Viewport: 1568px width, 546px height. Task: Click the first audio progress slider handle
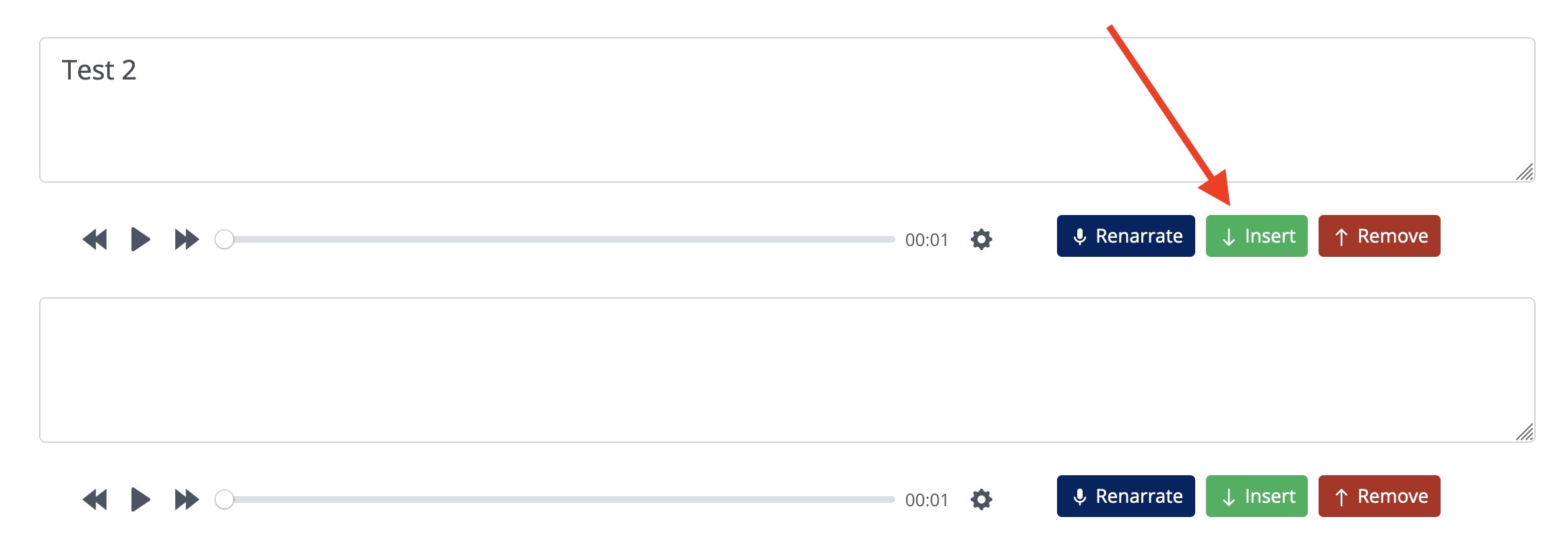point(224,239)
